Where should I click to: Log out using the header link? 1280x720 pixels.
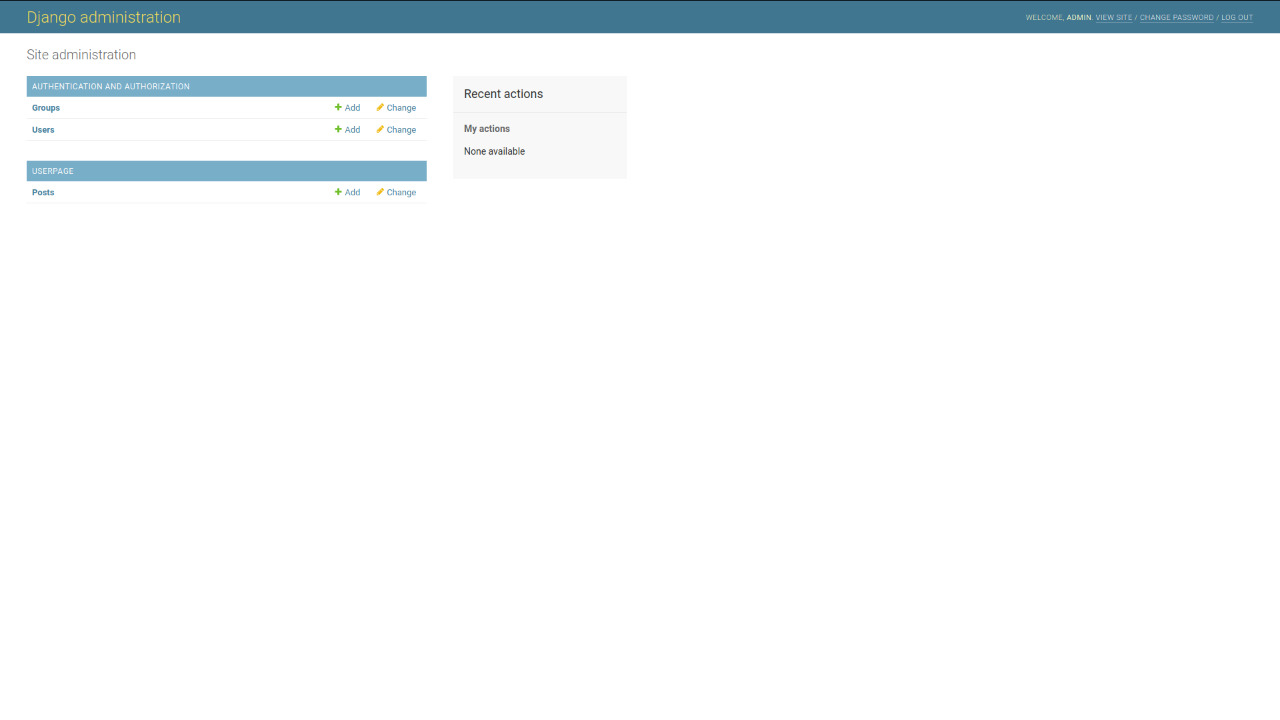click(1236, 18)
